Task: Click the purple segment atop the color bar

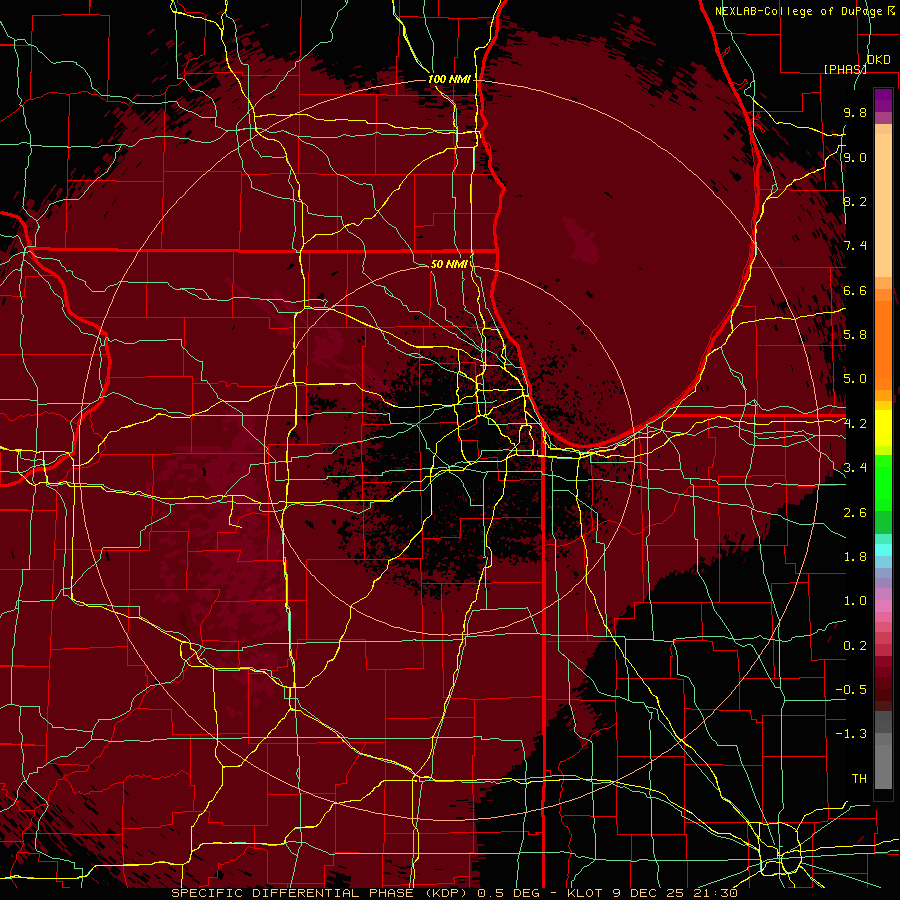Action: pyautogui.click(x=883, y=100)
